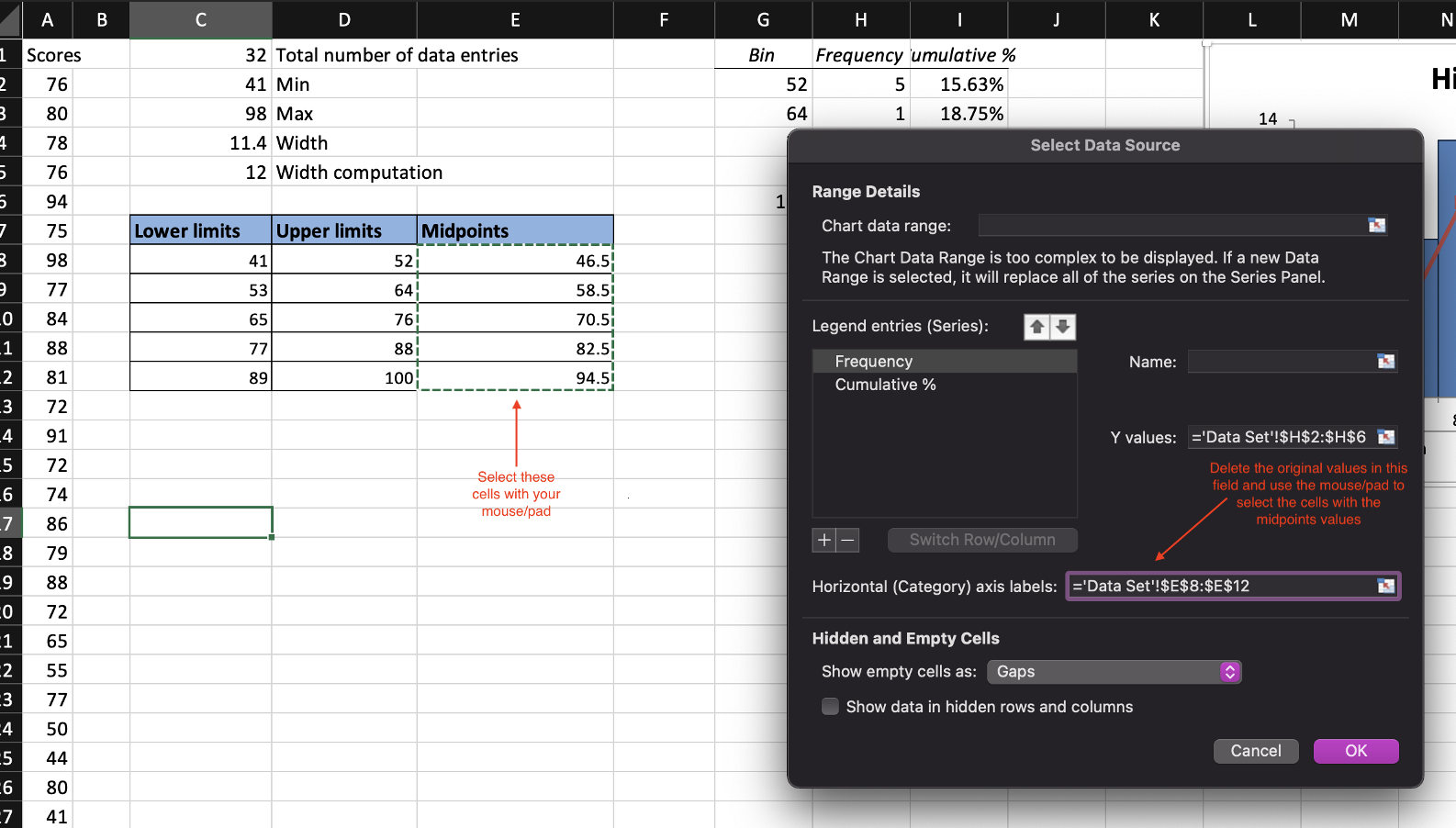Click the Y values input field
The width and height of the screenshot is (1456, 828).
(x=1280, y=437)
